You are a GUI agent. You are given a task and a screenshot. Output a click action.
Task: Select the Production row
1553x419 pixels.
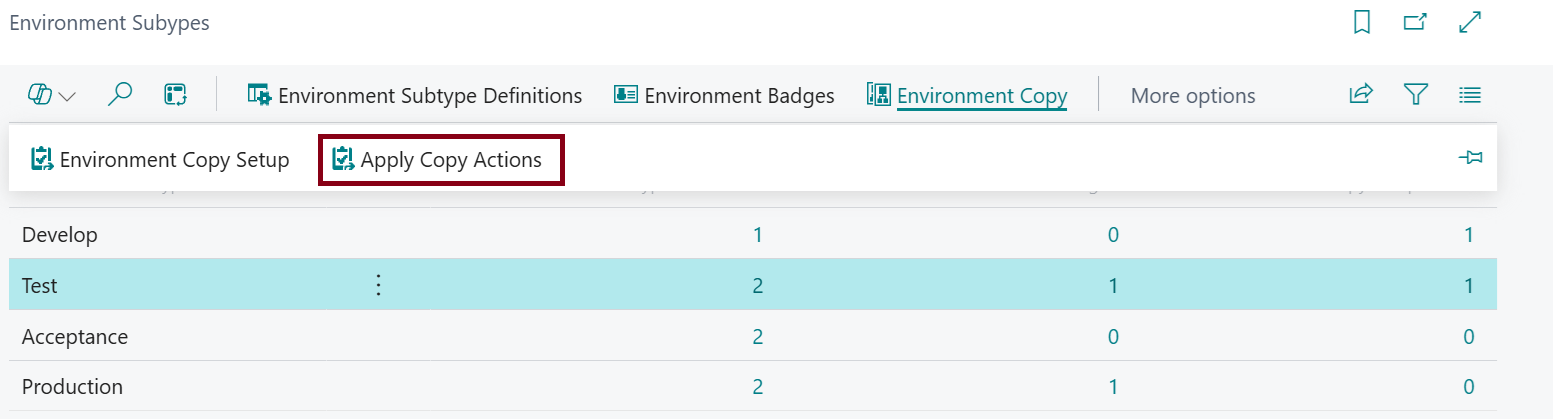click(72, 387)
